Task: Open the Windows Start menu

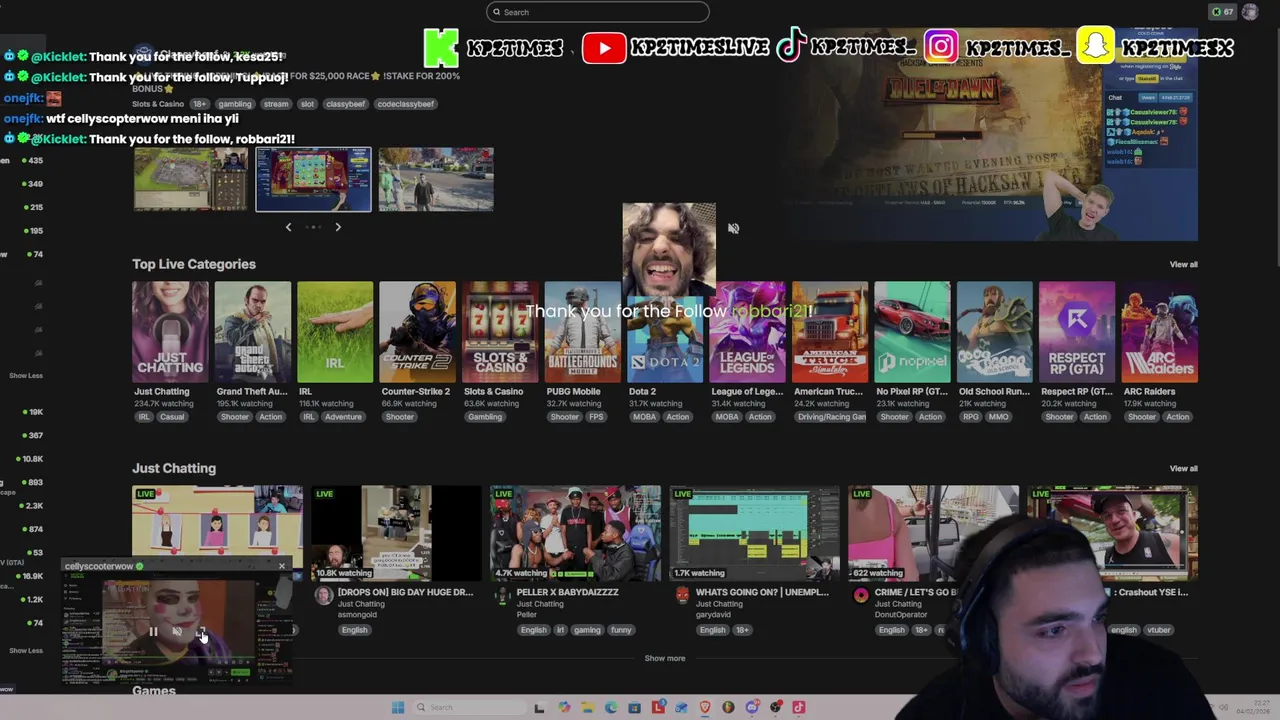Action: [398, 707]
